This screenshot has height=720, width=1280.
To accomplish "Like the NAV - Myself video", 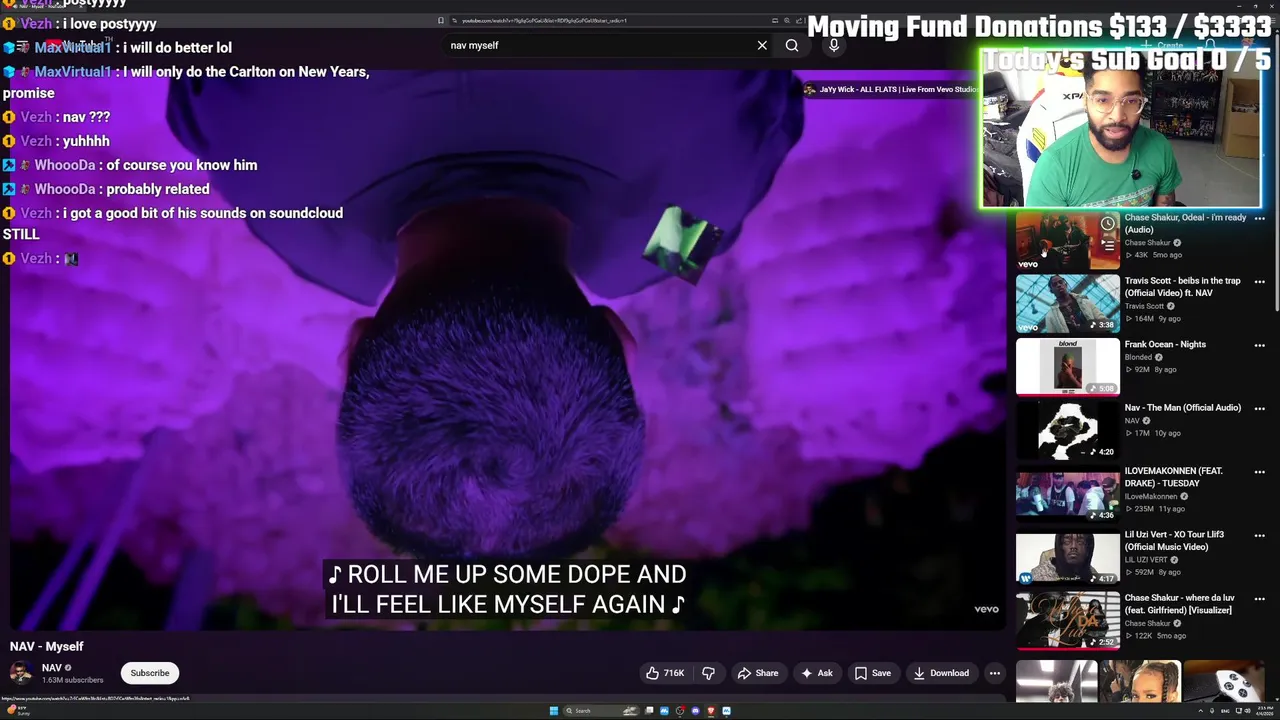I will (665, 673).
